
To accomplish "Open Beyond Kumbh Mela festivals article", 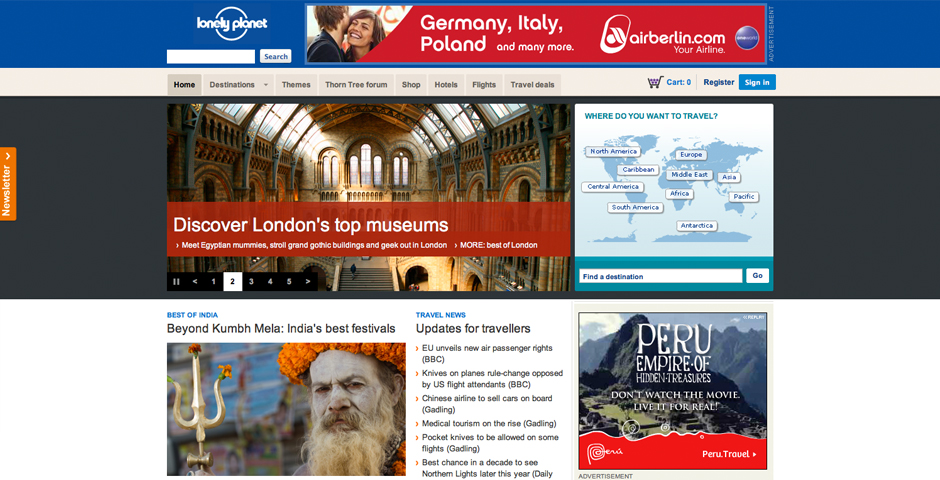I will click(x=281, y=328).
